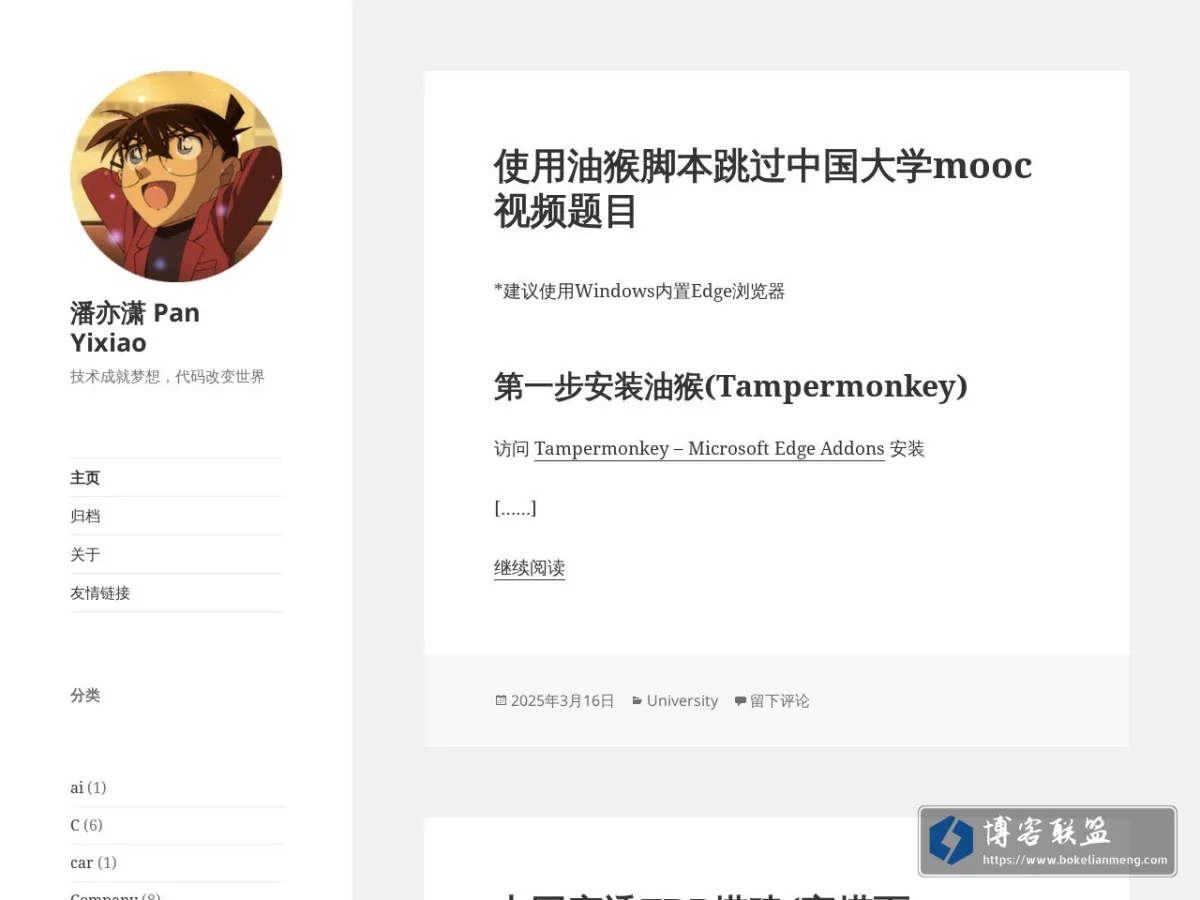Image resolution: width=1200 pixels, height=900 pixels.
Task: Click the [......] excerpt ellipsis text
Action: tap(515, 508)
